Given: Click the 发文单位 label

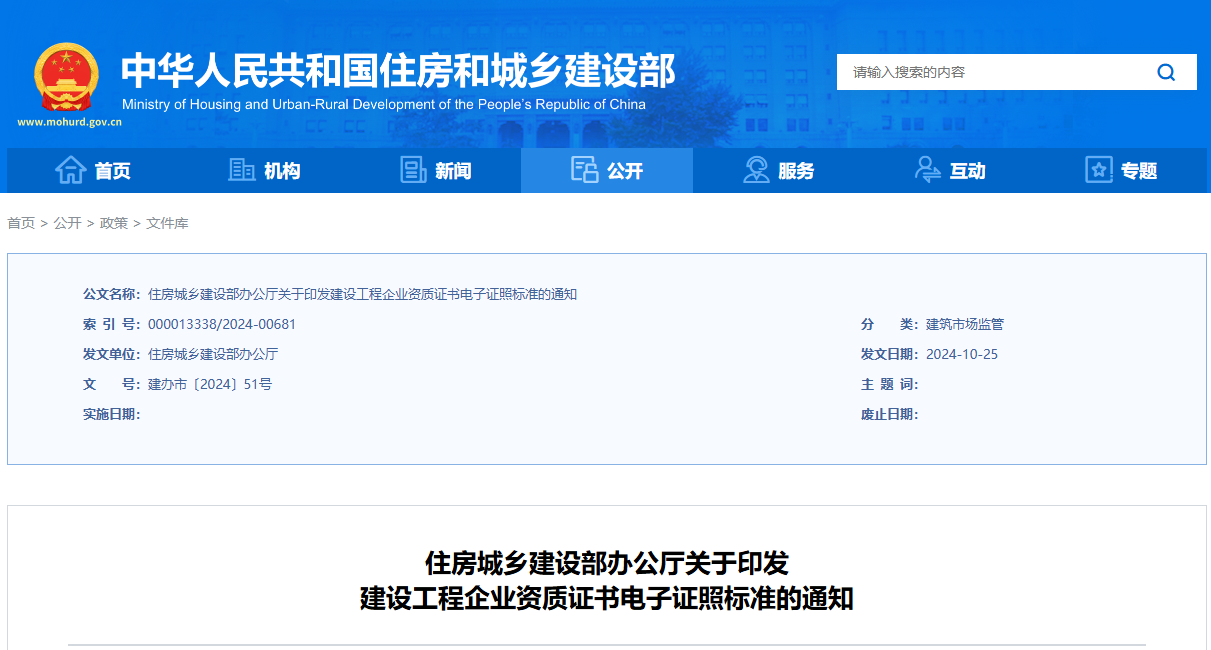Looking at the screenshot, I should (112, 354).
